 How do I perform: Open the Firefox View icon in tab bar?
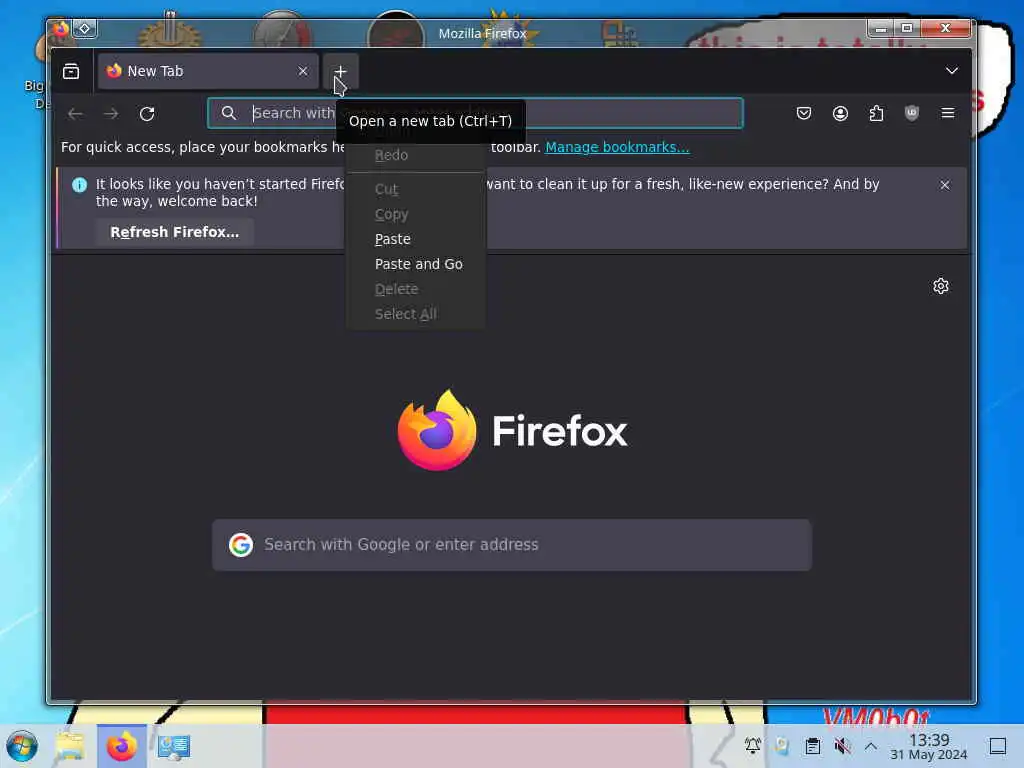tap(71, 71)
